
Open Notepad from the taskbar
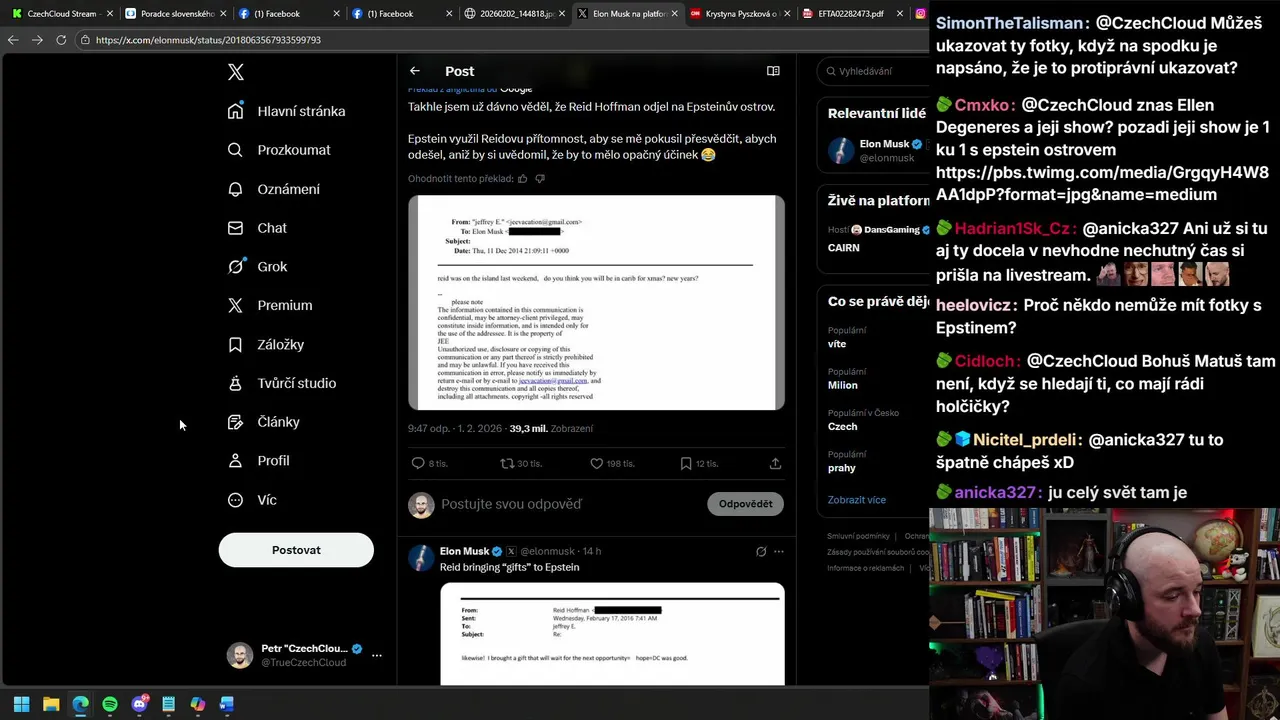168,704
